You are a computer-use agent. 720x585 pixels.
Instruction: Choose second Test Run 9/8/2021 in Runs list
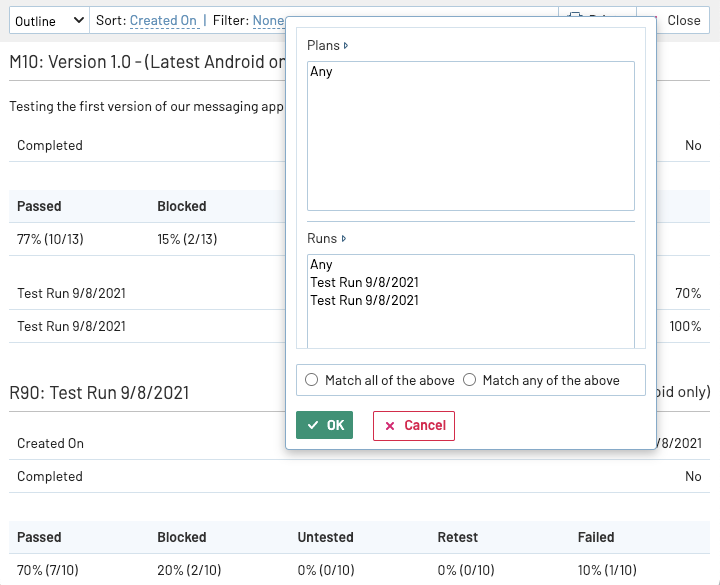click(364, 300)
